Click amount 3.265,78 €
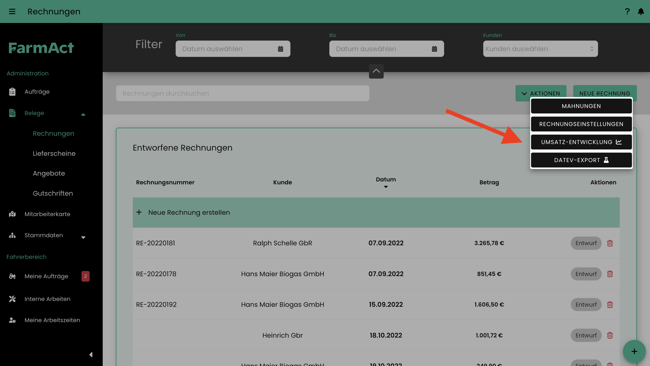650x366 pixels. (489, 243)
